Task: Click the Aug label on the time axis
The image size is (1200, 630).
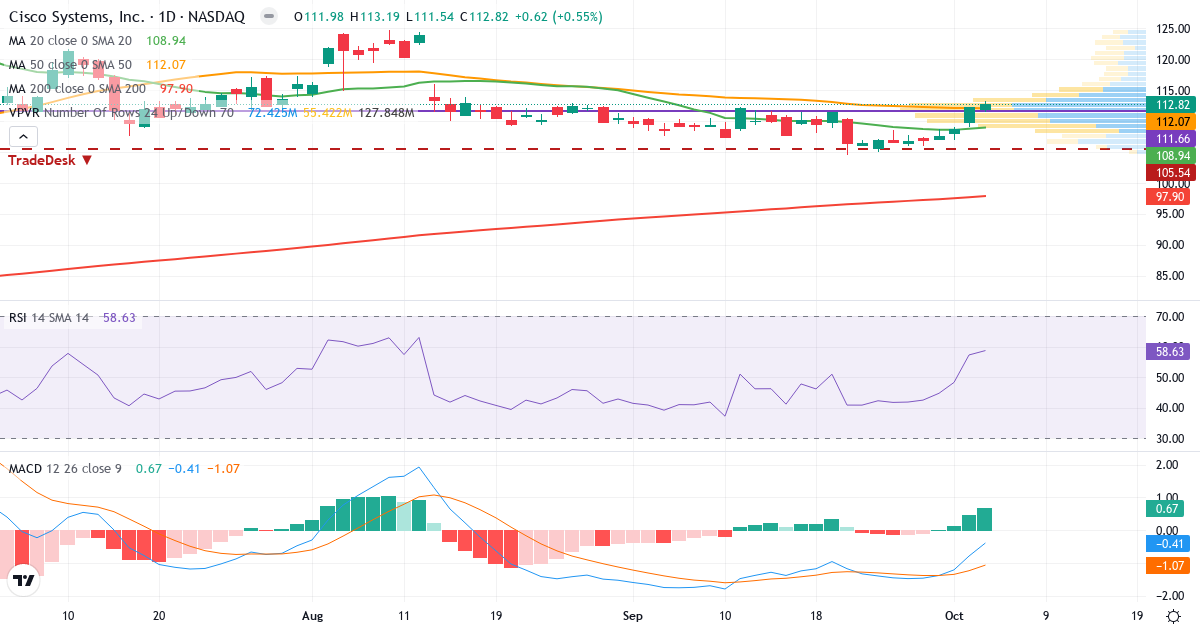Action: point(312,617)
